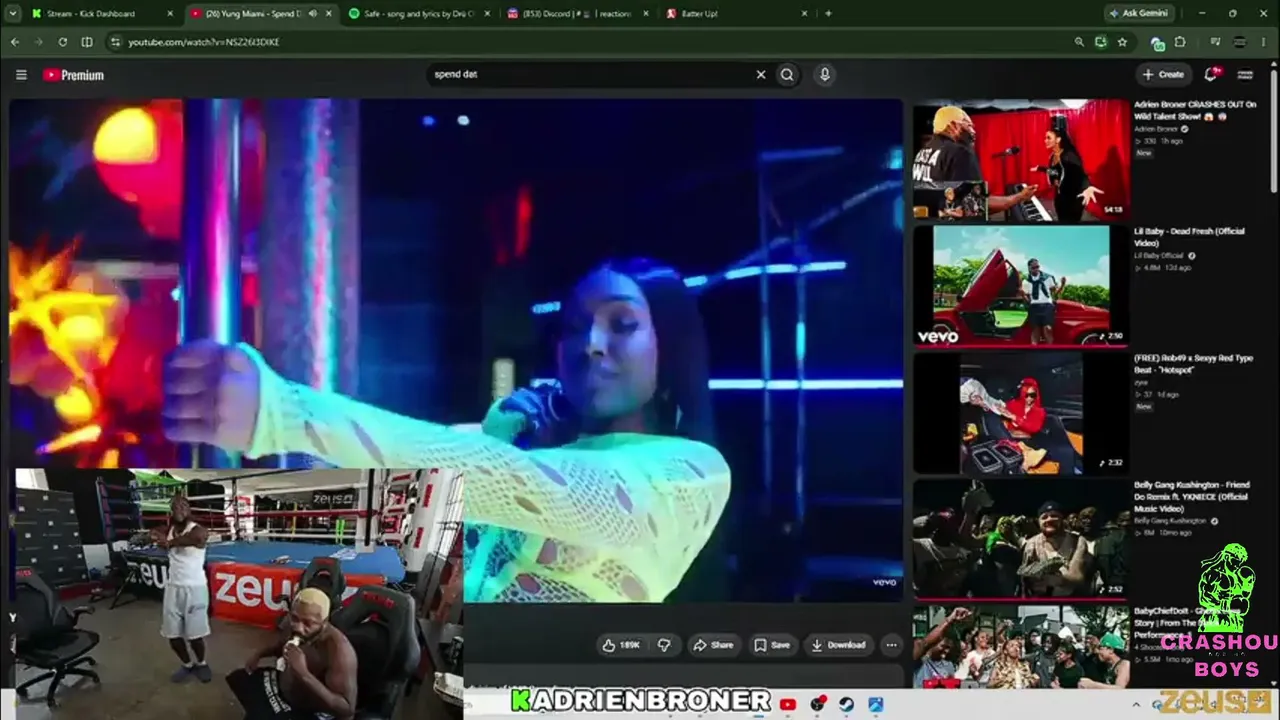Open Belly Gang Kushington video thumbnail
This screenshot has width=1280, height=720.
pos(1021,539)
